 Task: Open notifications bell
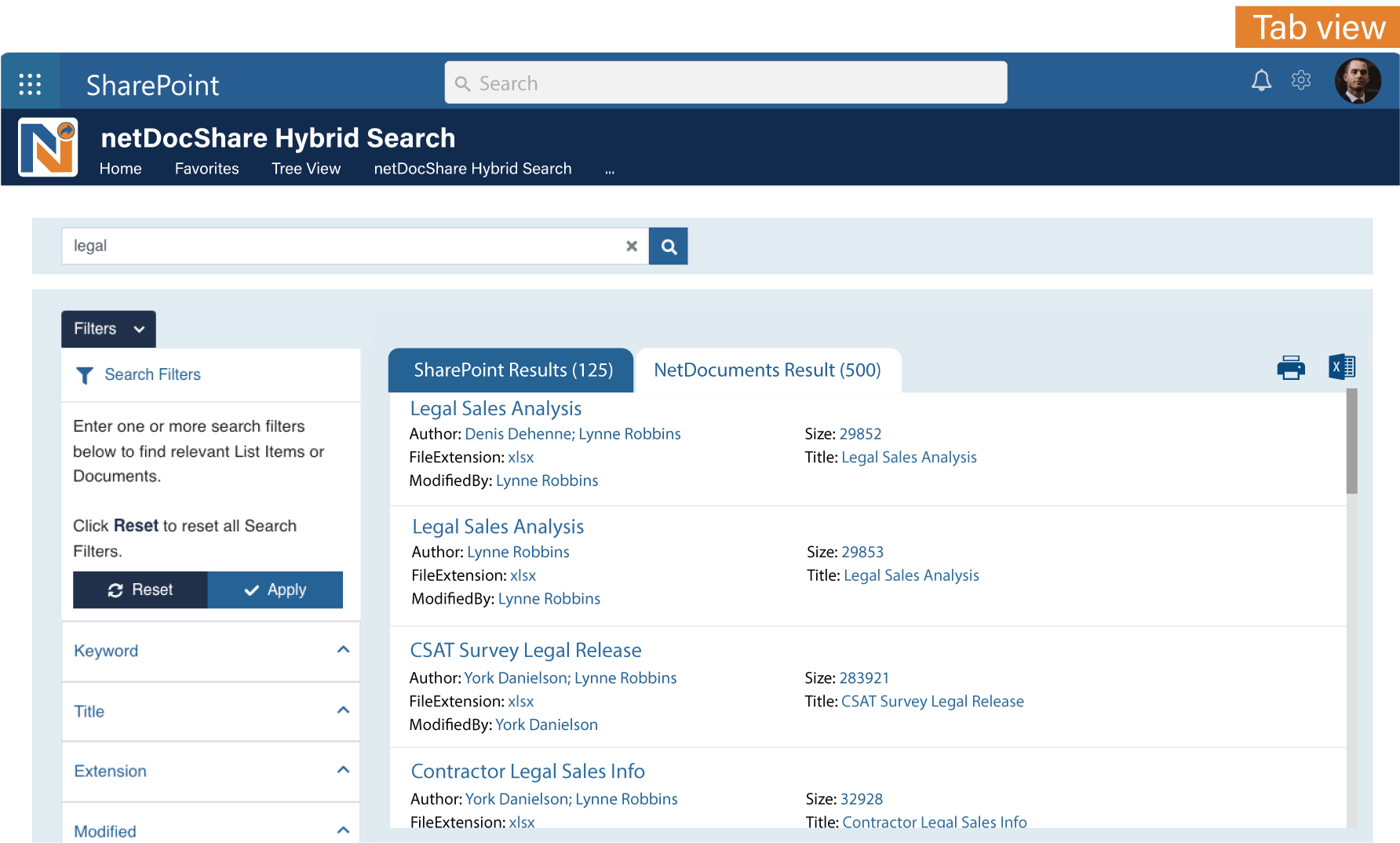[x=1261, y=80]
